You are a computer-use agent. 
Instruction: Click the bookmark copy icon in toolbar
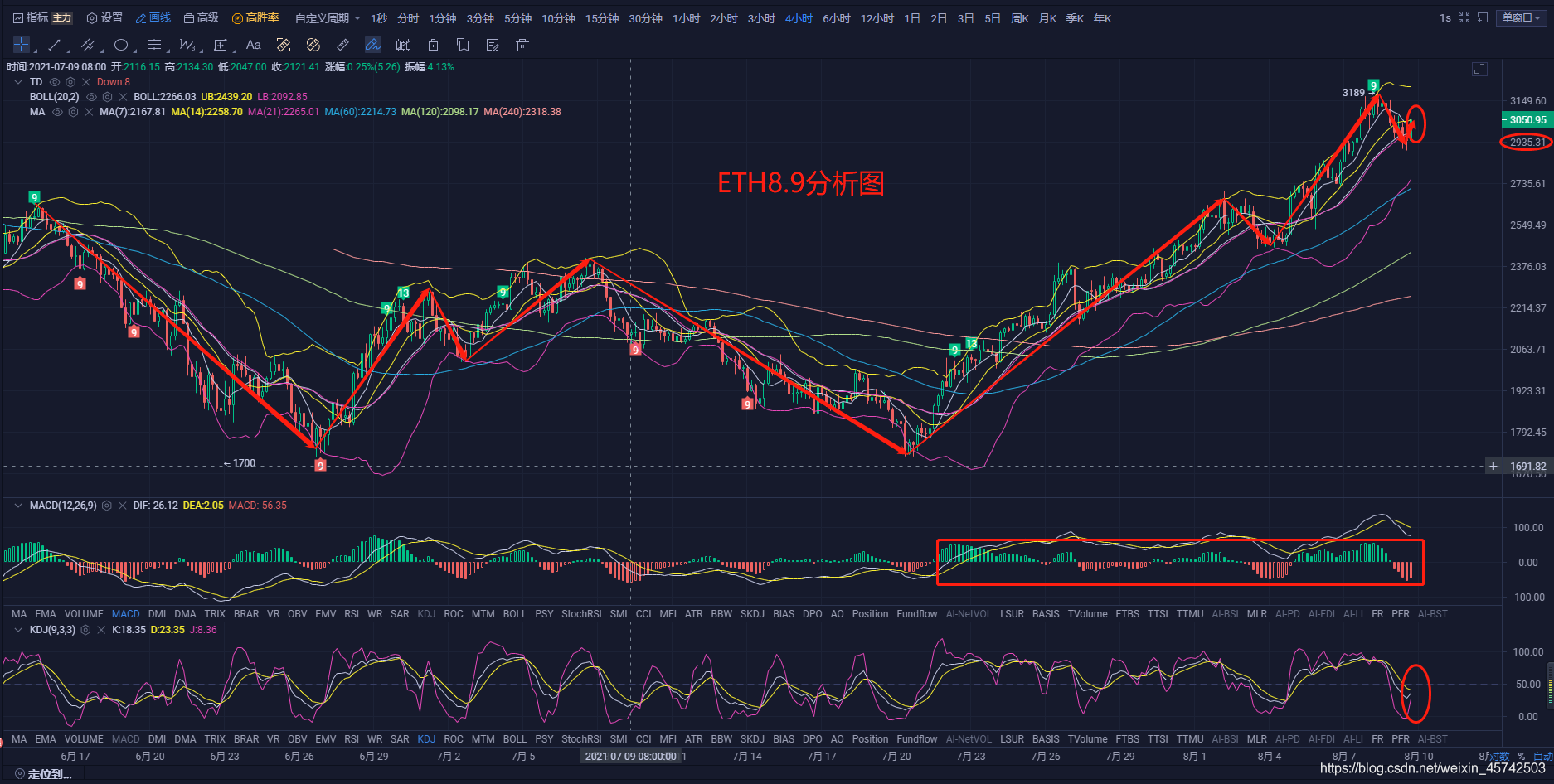(463, 45)
